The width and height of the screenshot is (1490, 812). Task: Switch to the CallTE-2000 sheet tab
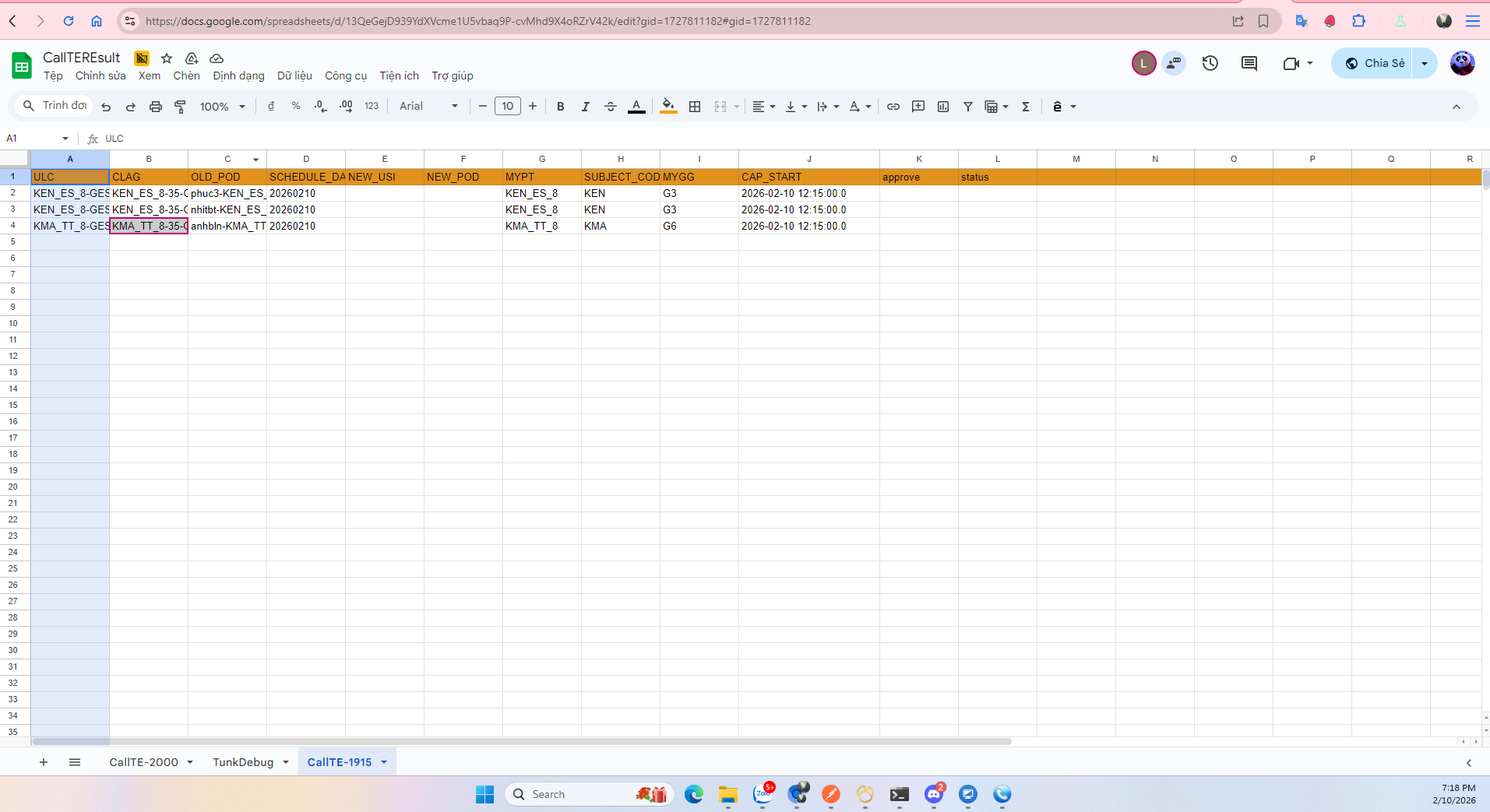(x=143, y=762)
